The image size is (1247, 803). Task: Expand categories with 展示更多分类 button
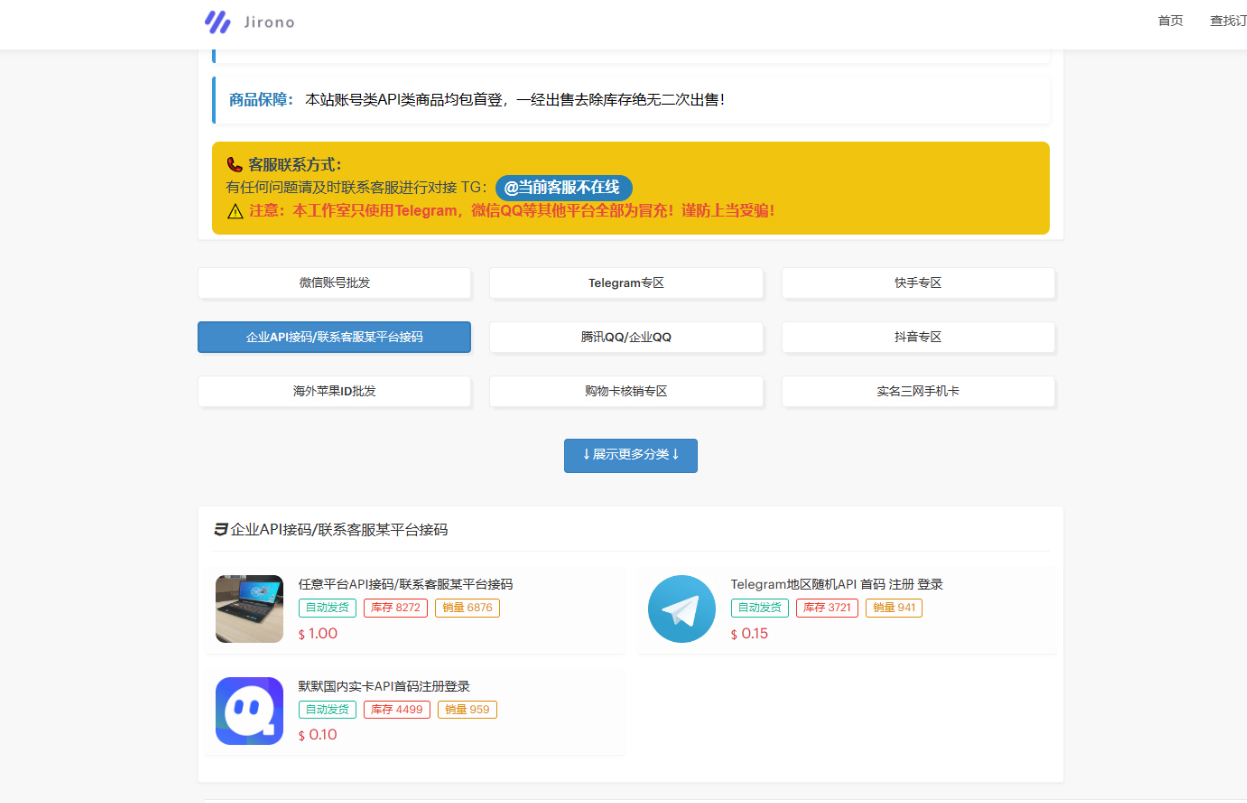click(x=631, y=455)
